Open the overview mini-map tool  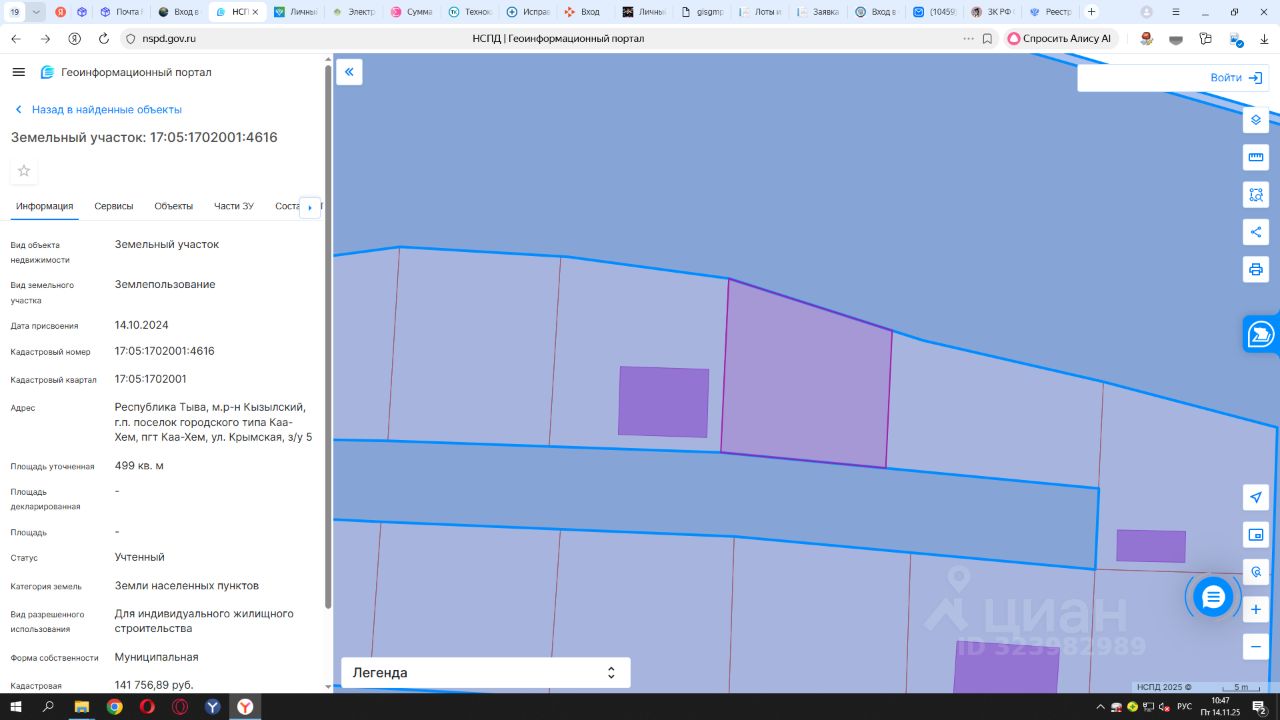pyautogui.click(x=1256, y=535)
